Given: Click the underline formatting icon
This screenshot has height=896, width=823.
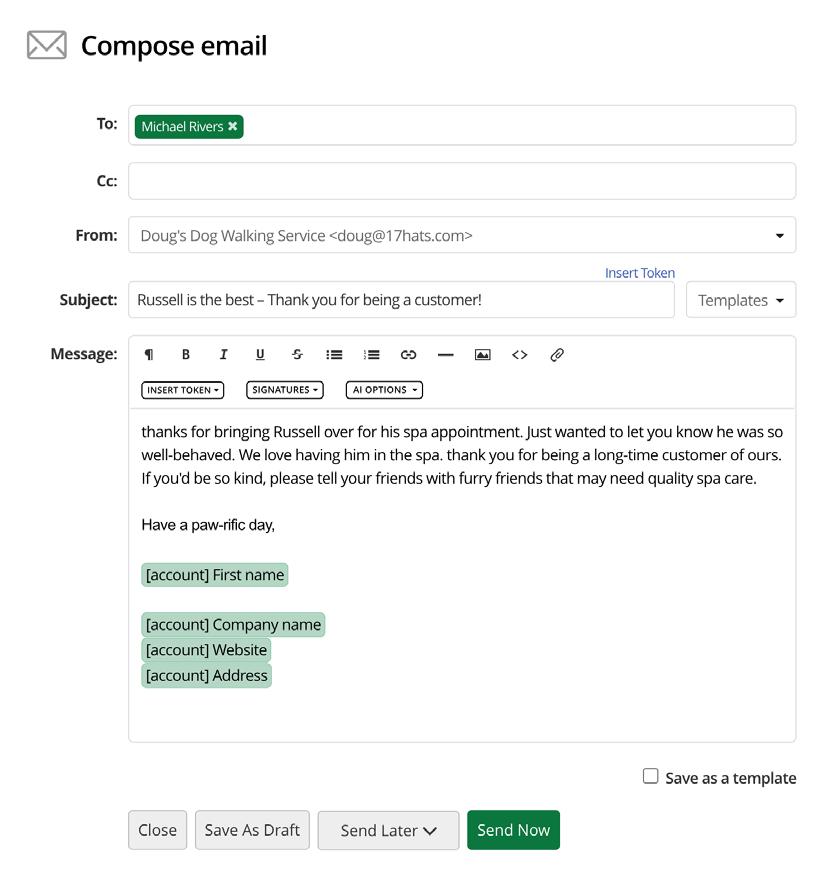Looking at the screenshot, I should click(260, 354).
